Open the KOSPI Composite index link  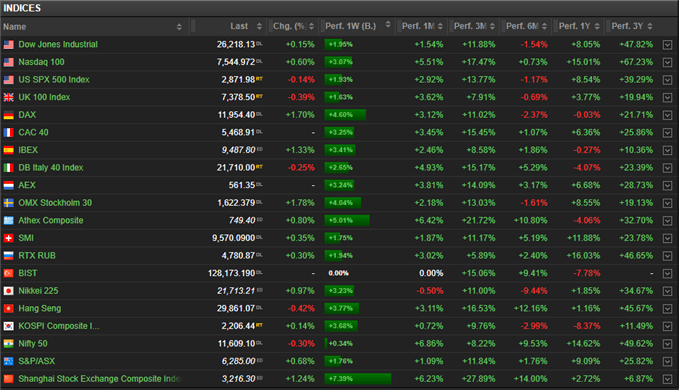point(59,326)
